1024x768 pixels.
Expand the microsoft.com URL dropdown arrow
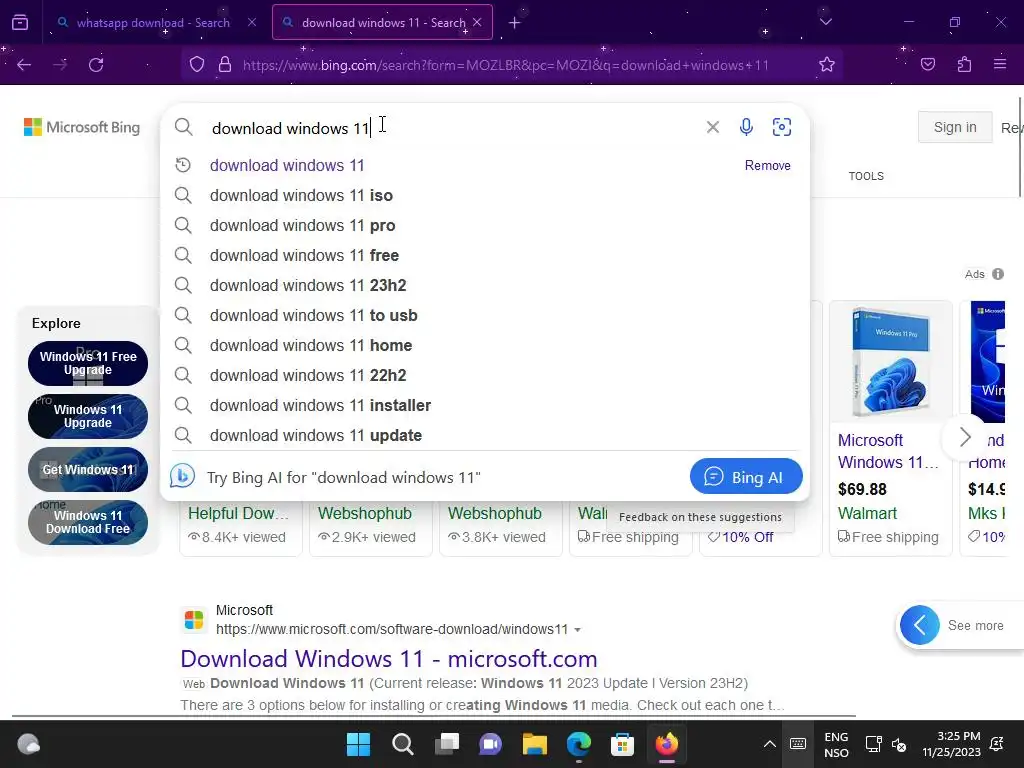tap(577, 630)
